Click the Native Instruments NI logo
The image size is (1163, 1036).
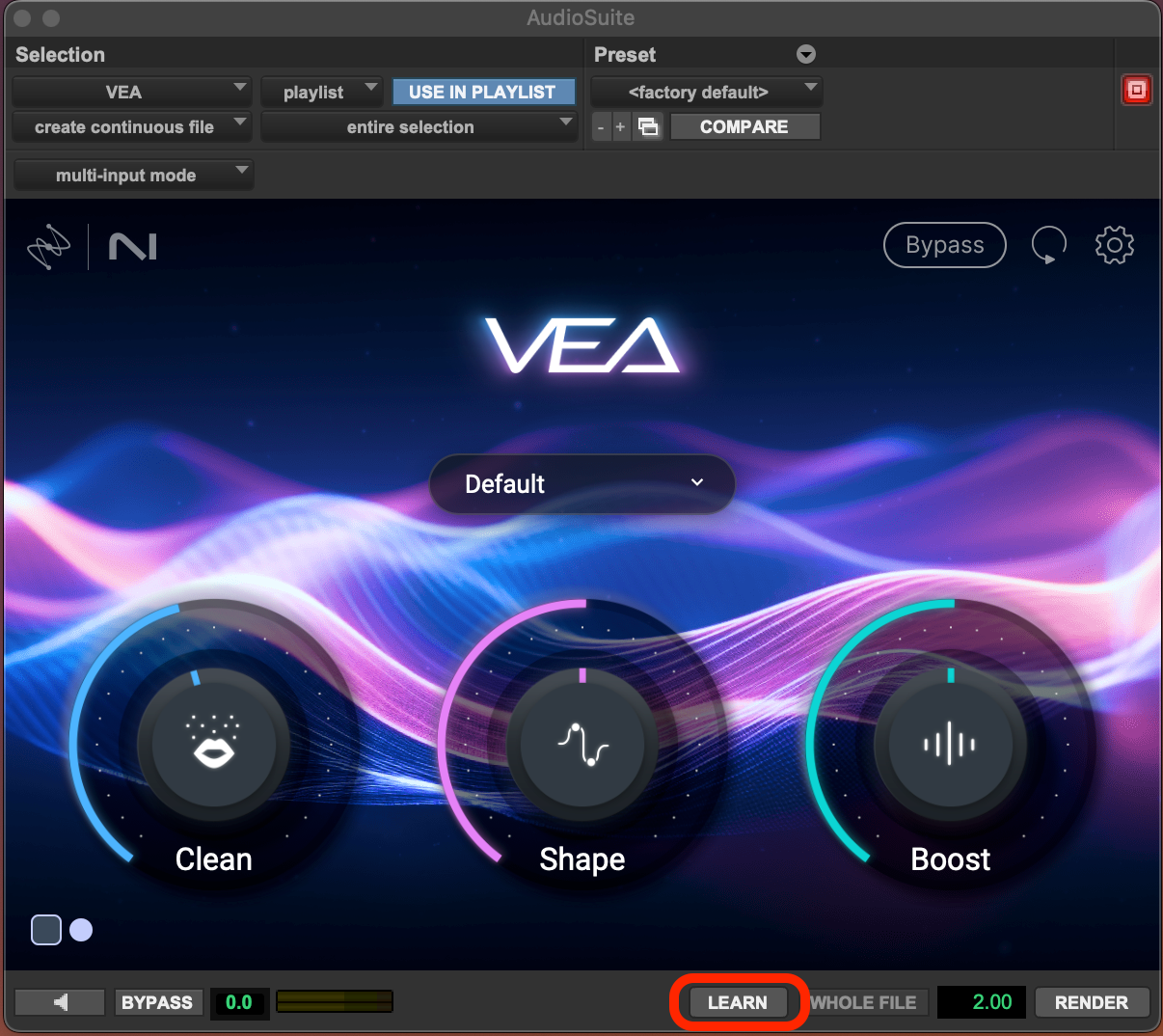tap(133, 247)
